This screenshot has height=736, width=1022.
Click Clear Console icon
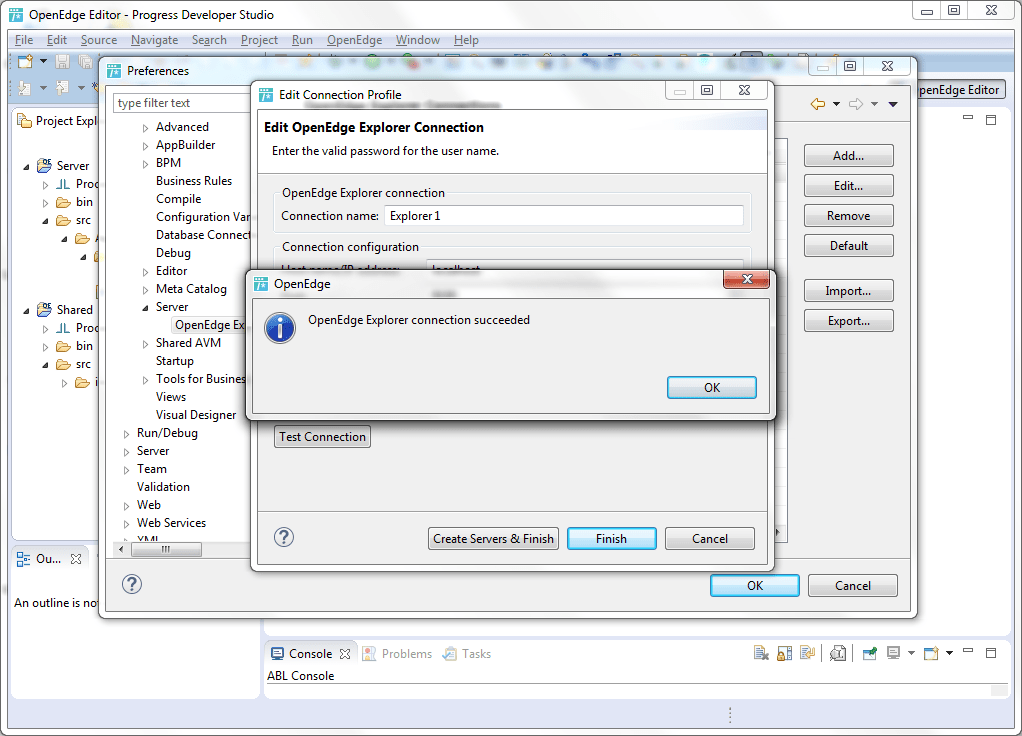[761, 653]
